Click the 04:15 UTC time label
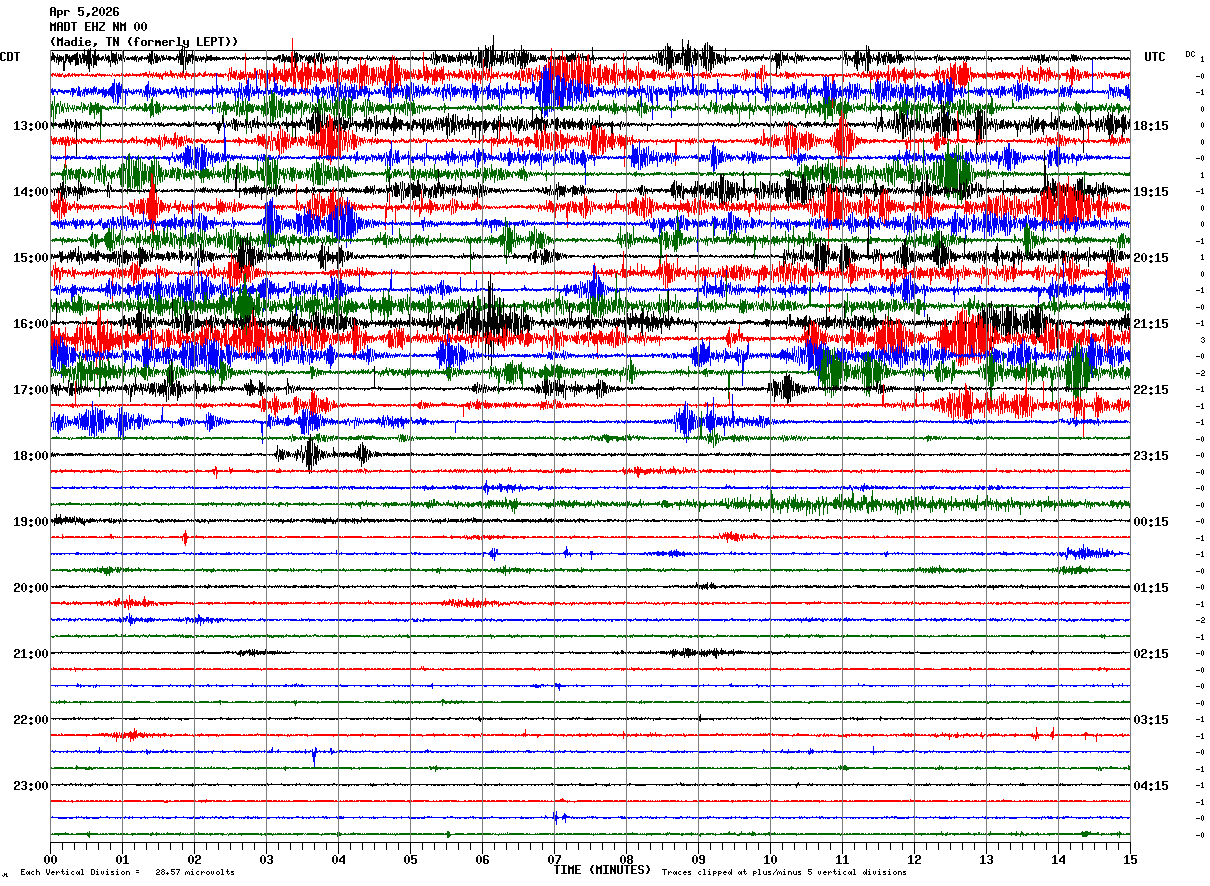The width and height of the screenshot is (1210, 886). (1151, 786)
